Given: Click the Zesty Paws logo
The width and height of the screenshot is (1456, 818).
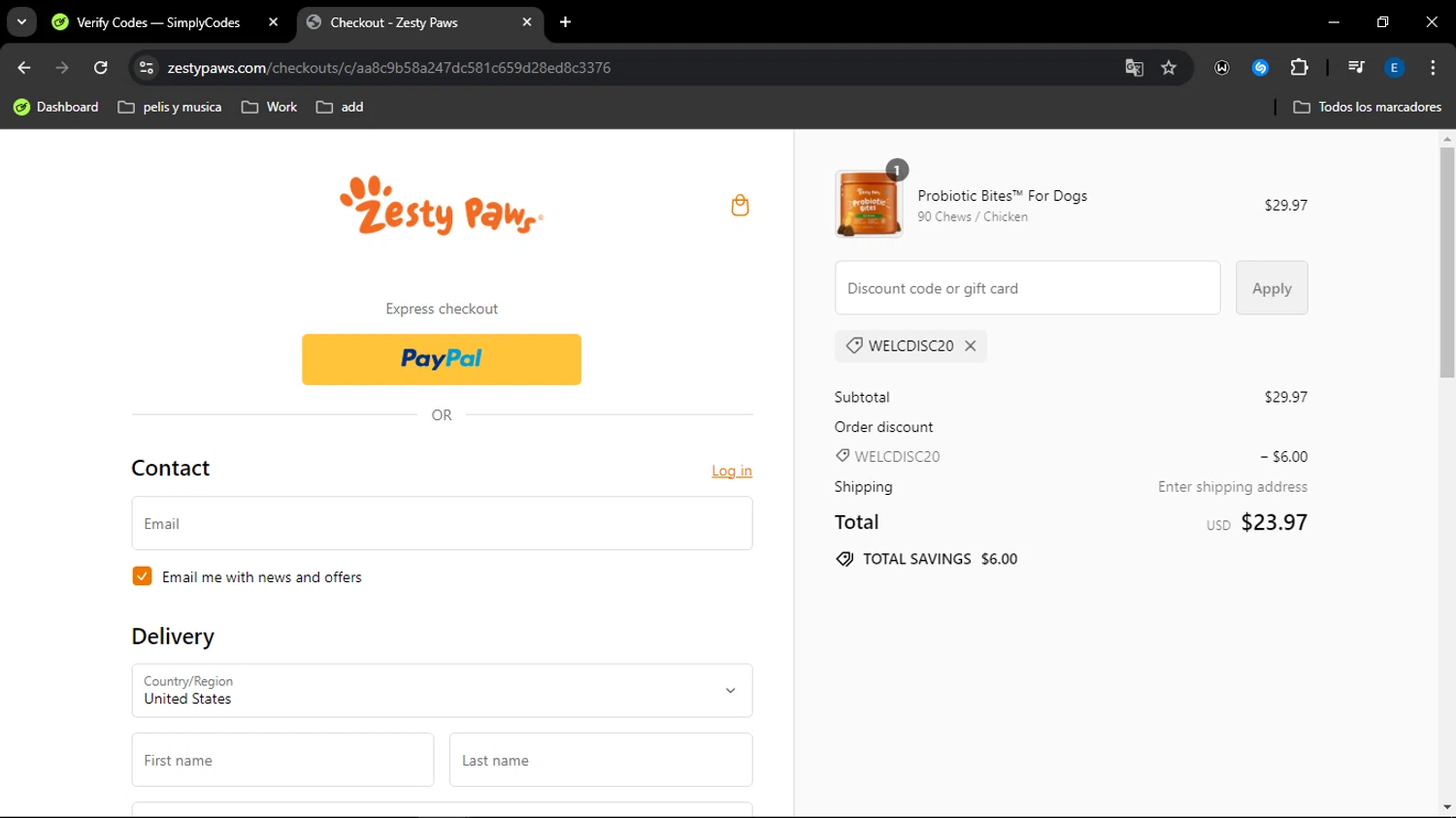Looking at the screenshot, I should [x=442, y=206].
